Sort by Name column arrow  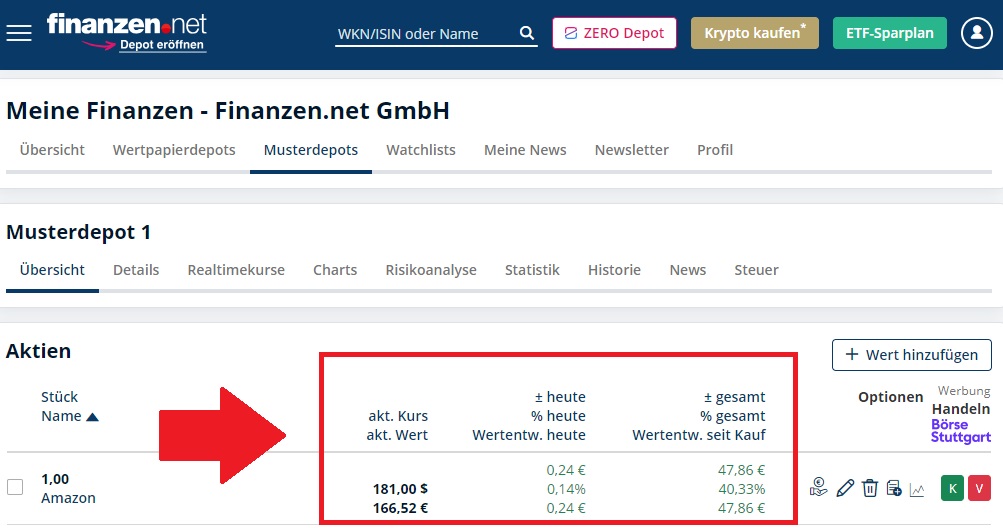pyautogui.click(x=92, y=417)
